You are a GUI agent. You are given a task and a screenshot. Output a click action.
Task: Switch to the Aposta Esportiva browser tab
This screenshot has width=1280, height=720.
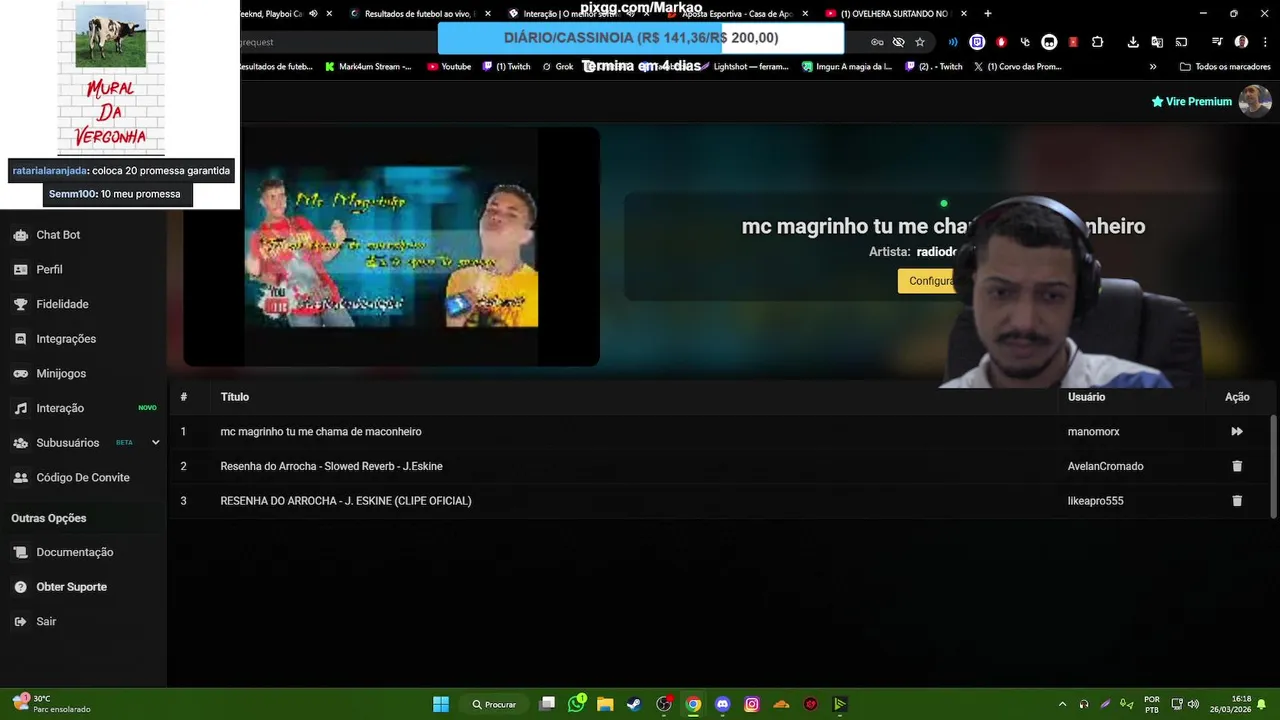pos(738,14)
